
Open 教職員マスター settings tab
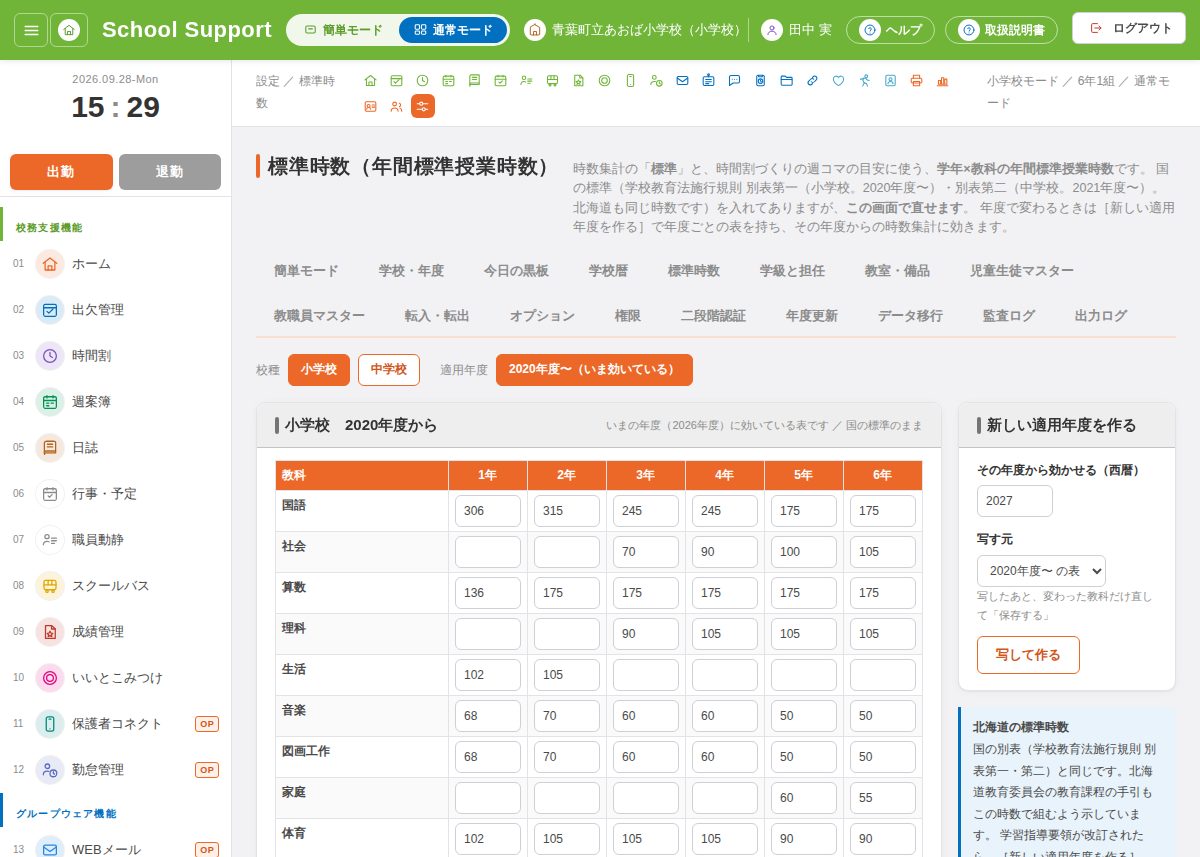(x=319, y=316)
